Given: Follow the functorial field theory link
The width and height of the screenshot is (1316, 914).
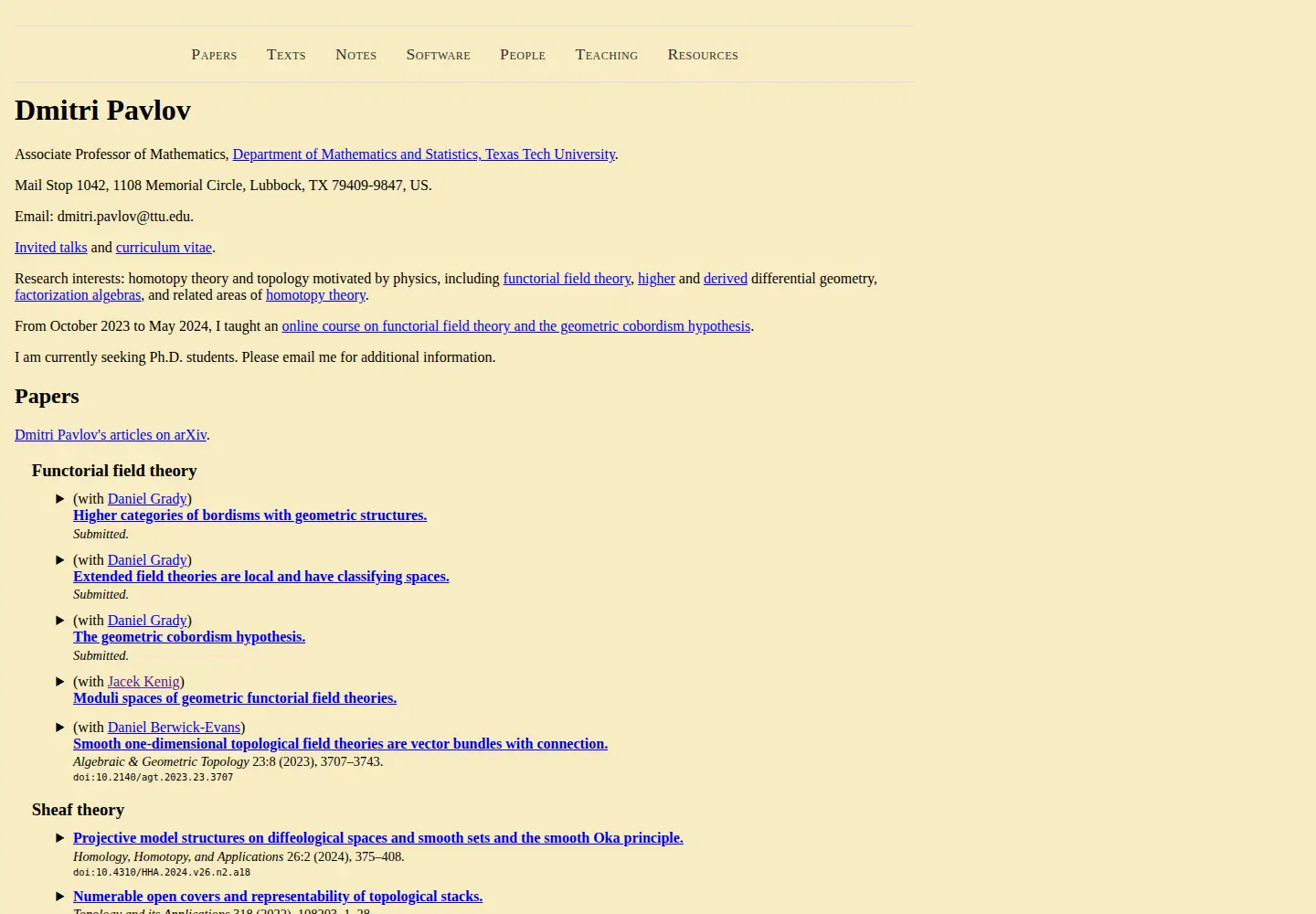Looking at the screenshot, I should (567, 279).
